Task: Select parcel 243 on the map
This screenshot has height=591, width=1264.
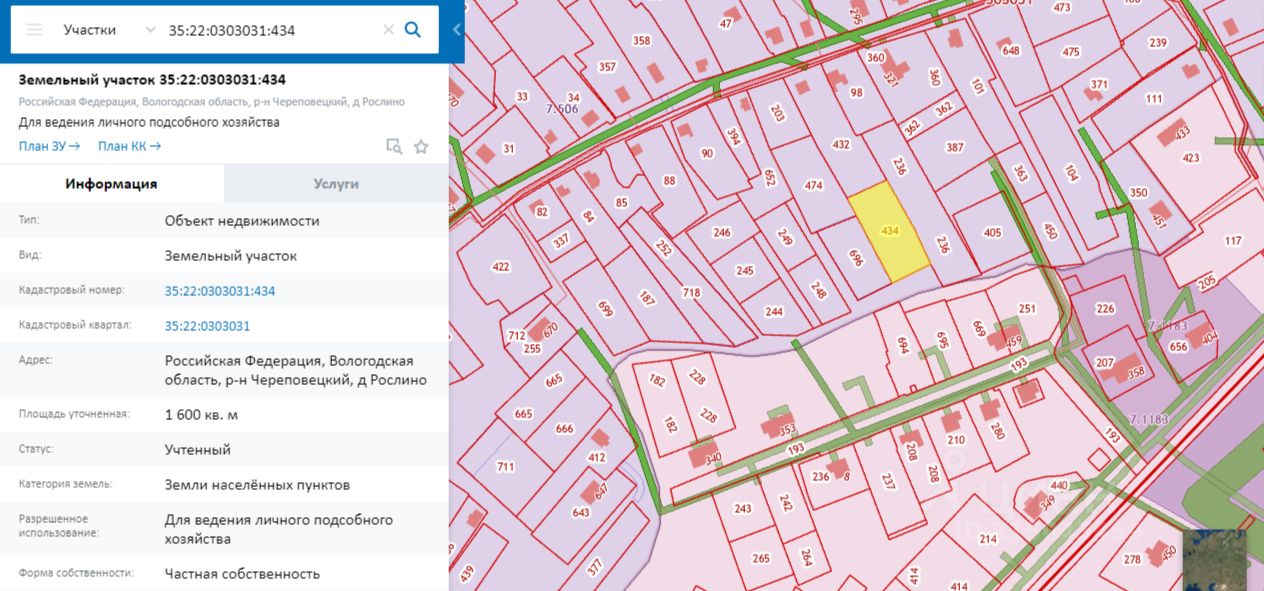Action: 742,509
